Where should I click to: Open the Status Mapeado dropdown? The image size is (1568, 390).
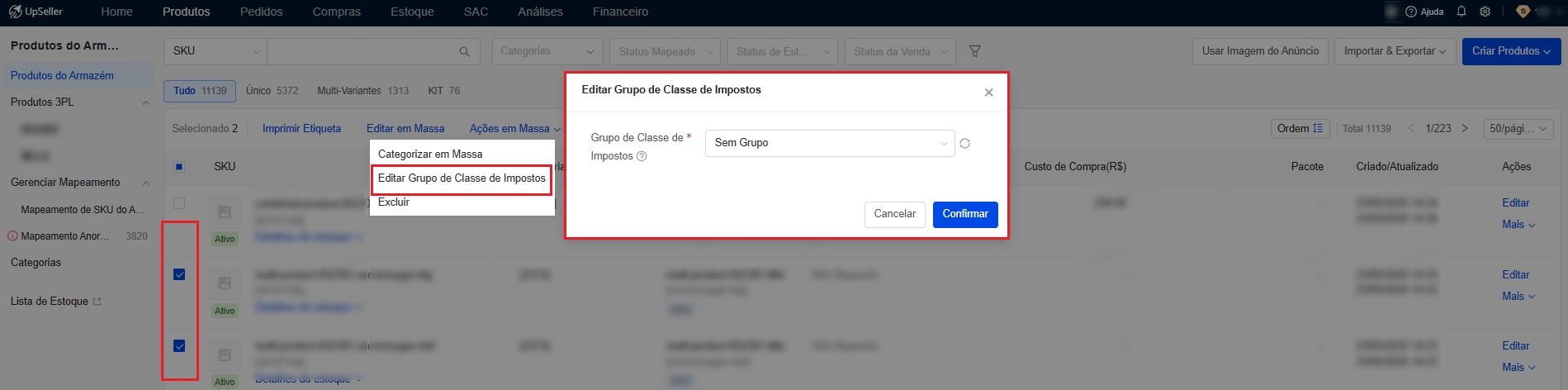(x=665, y=51)
